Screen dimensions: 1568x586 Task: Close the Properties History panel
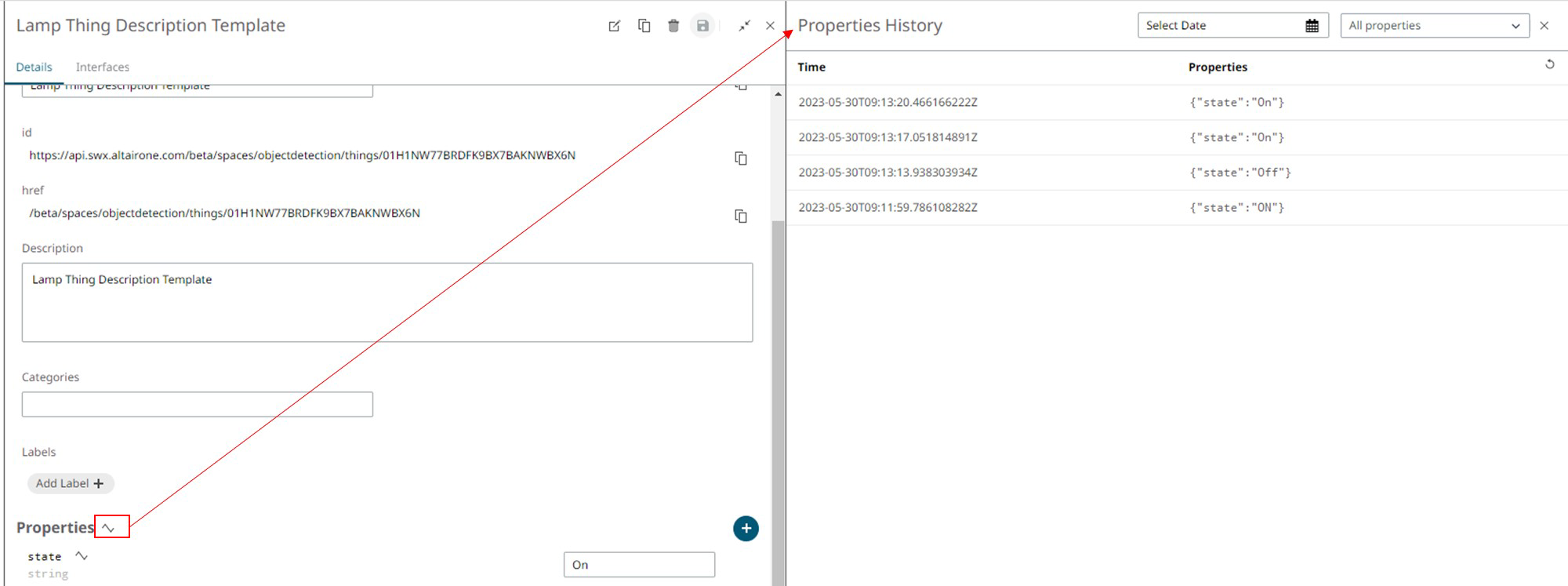coord(1544,26)
